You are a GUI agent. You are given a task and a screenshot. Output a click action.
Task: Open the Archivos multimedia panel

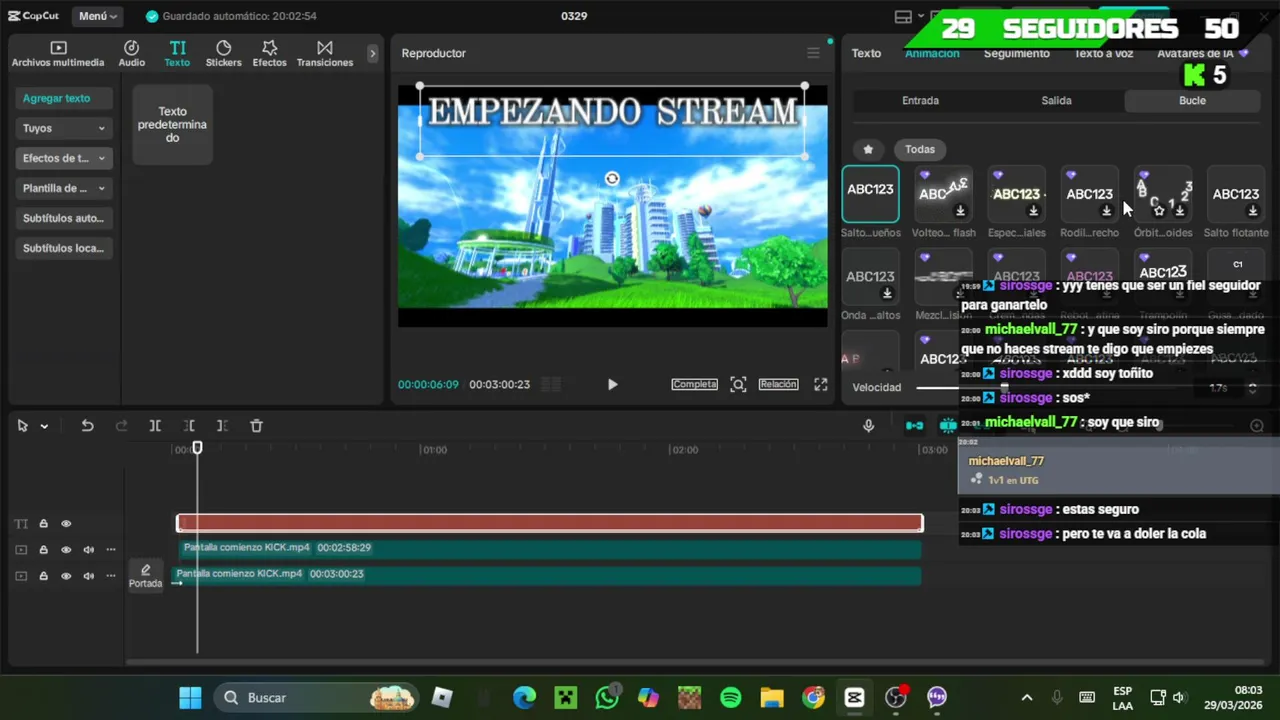(x=58, y=54)
